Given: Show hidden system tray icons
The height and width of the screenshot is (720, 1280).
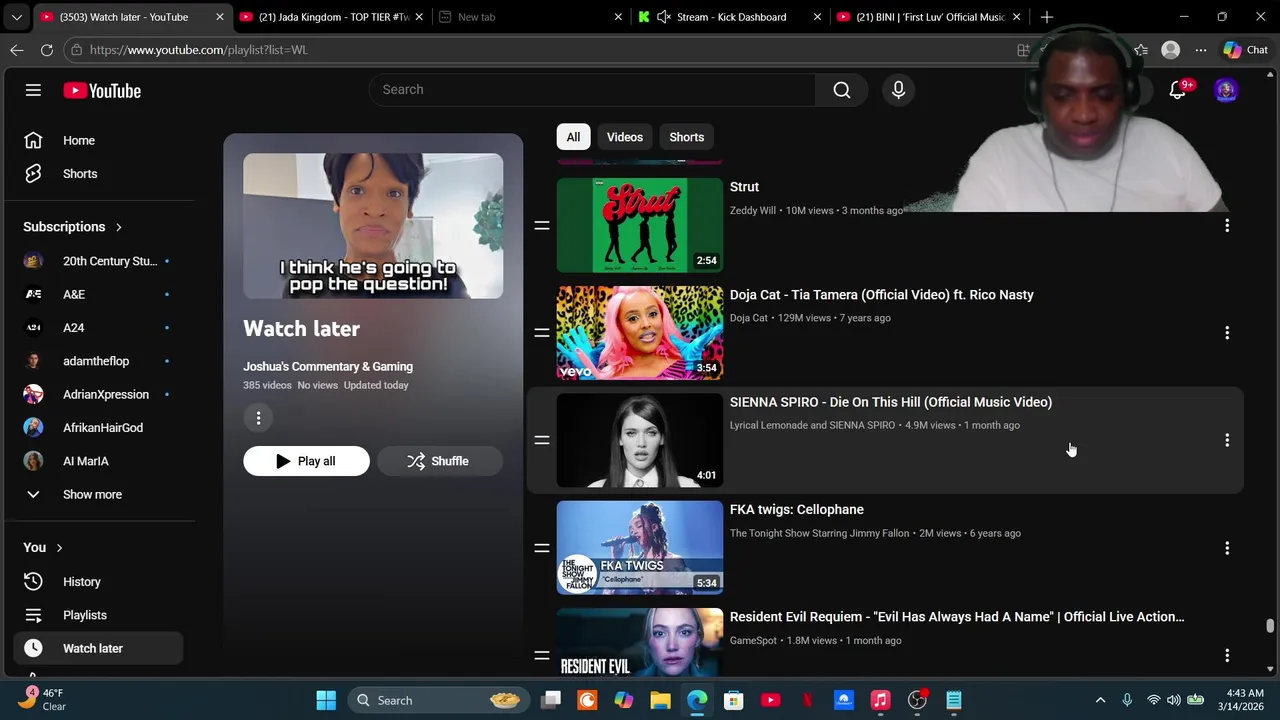Looking at the screenshot, I should pos(1100,700).
